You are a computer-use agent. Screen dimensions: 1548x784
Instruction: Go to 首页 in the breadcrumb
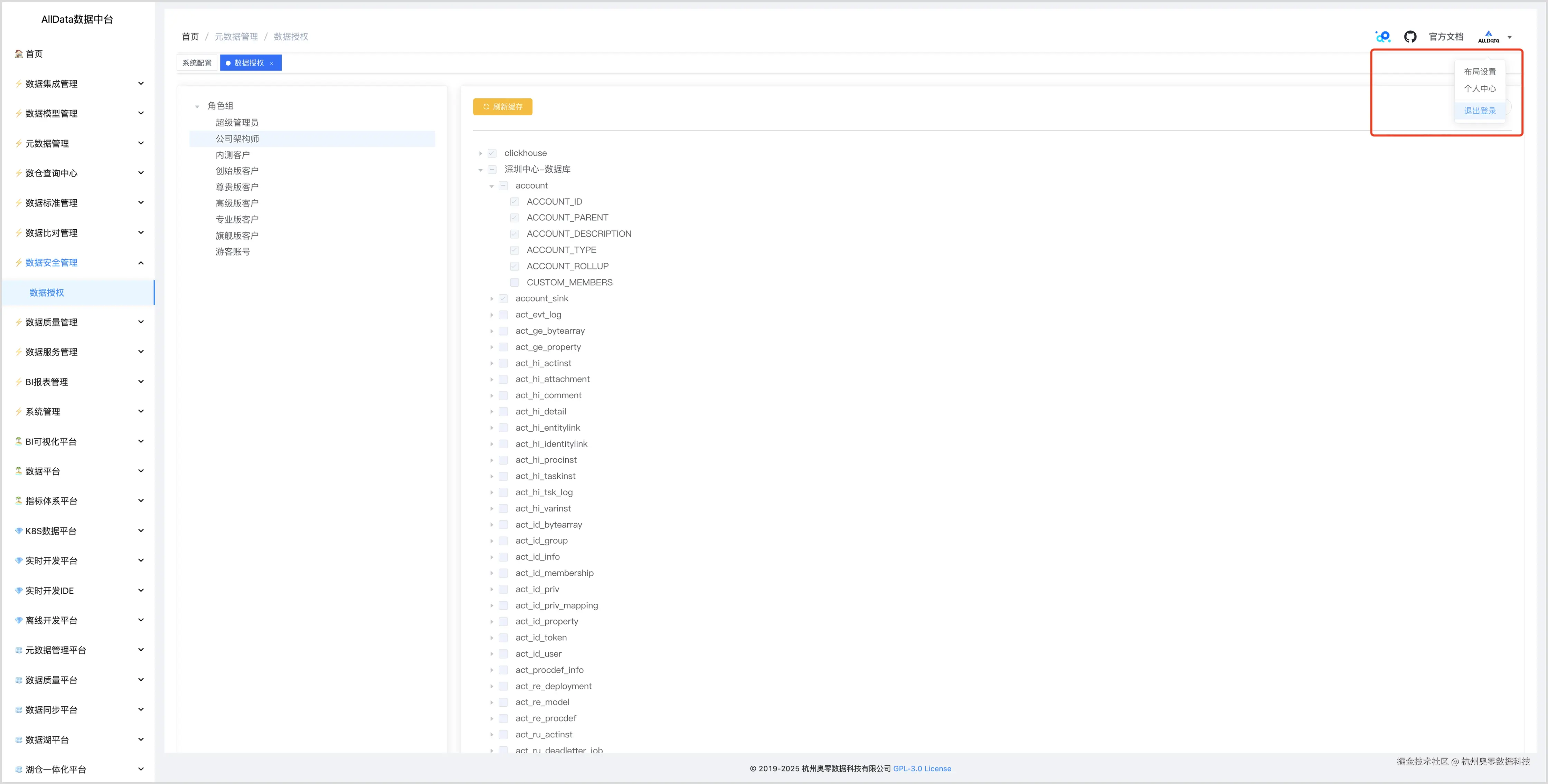point(190,37)
